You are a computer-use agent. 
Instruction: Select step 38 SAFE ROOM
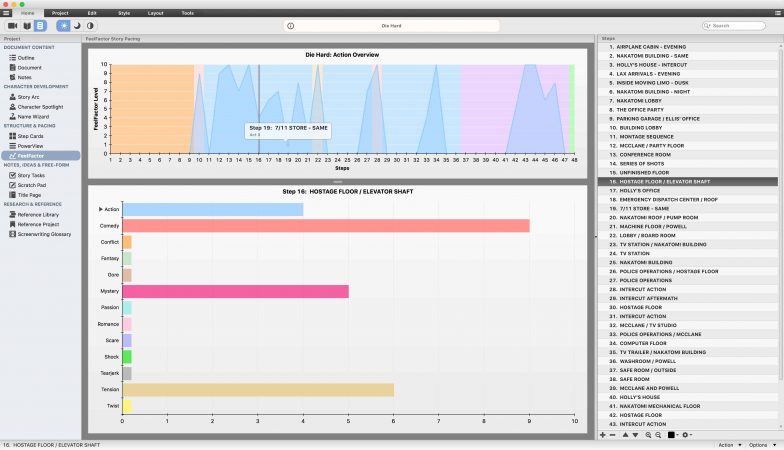pos(688,380)
